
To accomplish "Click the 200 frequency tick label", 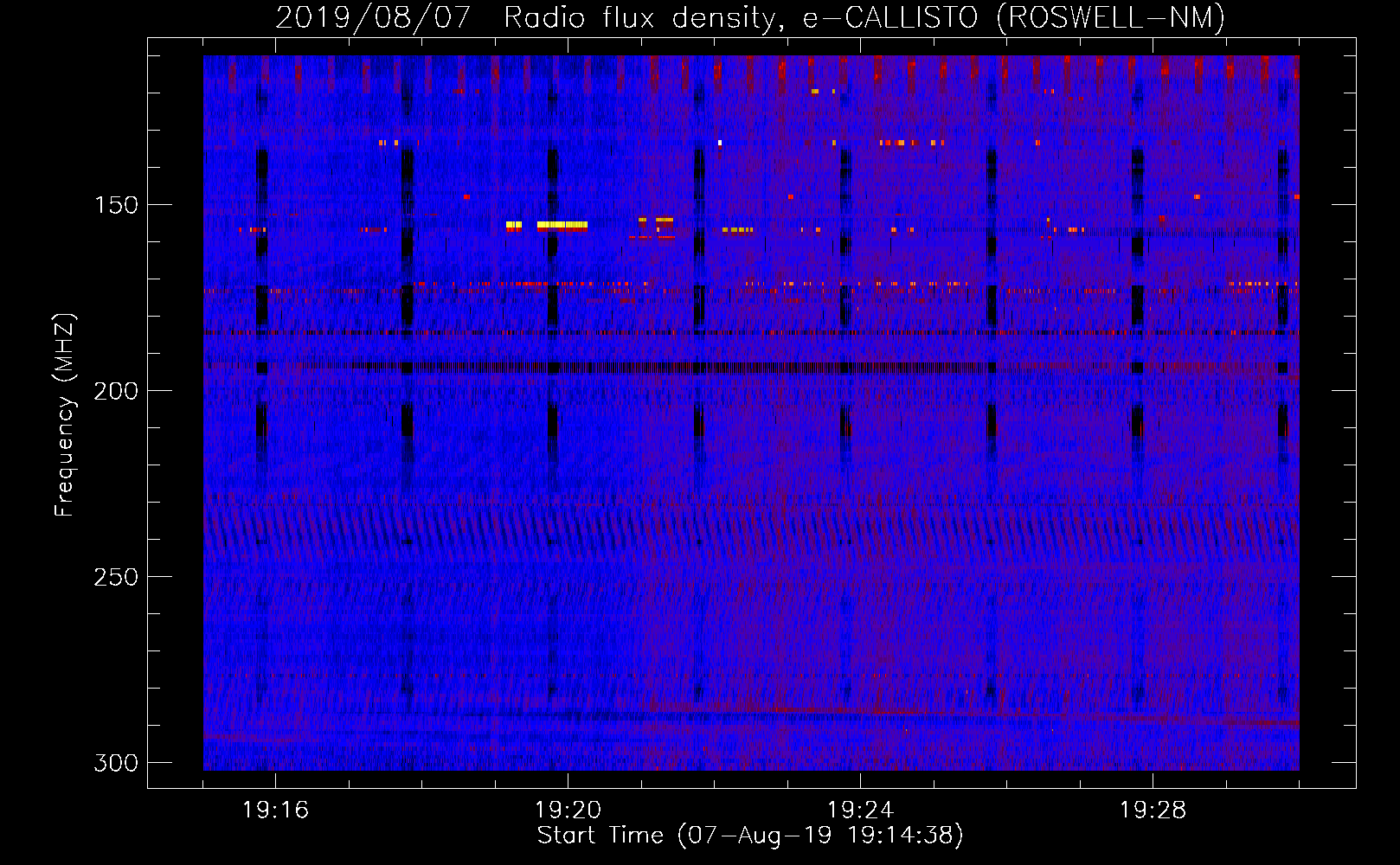I will pos(116,391).
